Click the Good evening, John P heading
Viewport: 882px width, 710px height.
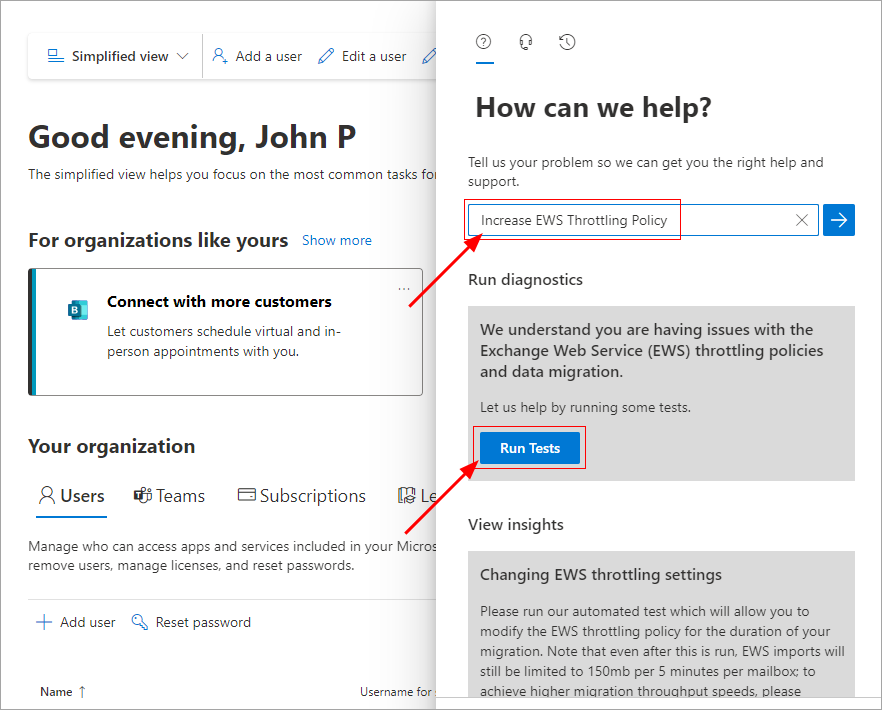click(192, 137)
